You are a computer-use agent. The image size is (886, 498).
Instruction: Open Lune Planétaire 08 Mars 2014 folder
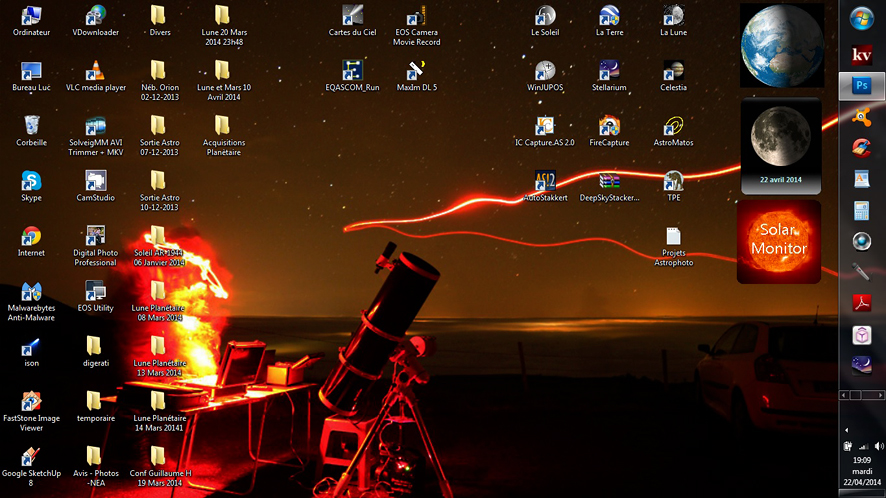[x=159, y=301]
